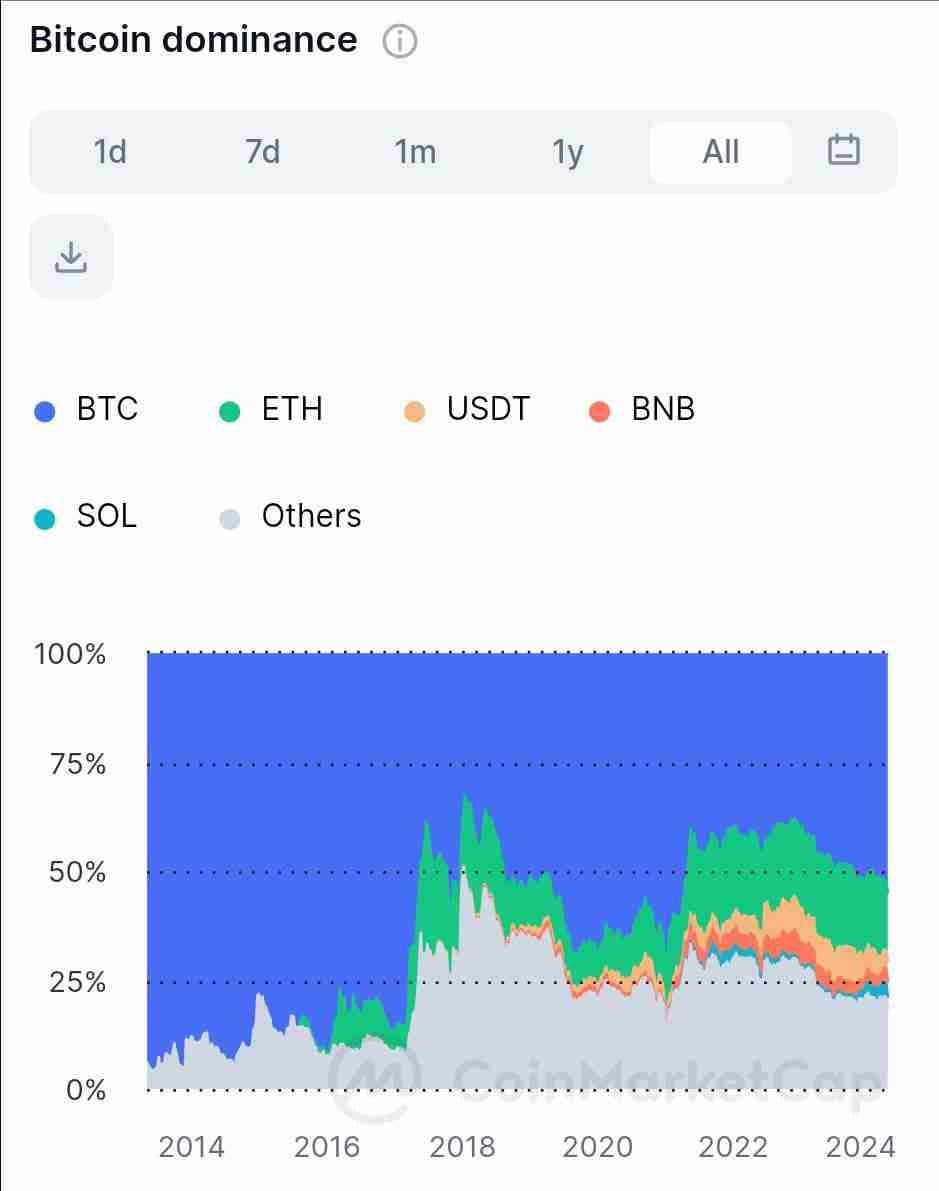Screen dimensions: 939x1191
Task: Click the 2022 label on time axis
Action: click(733, 1146)
